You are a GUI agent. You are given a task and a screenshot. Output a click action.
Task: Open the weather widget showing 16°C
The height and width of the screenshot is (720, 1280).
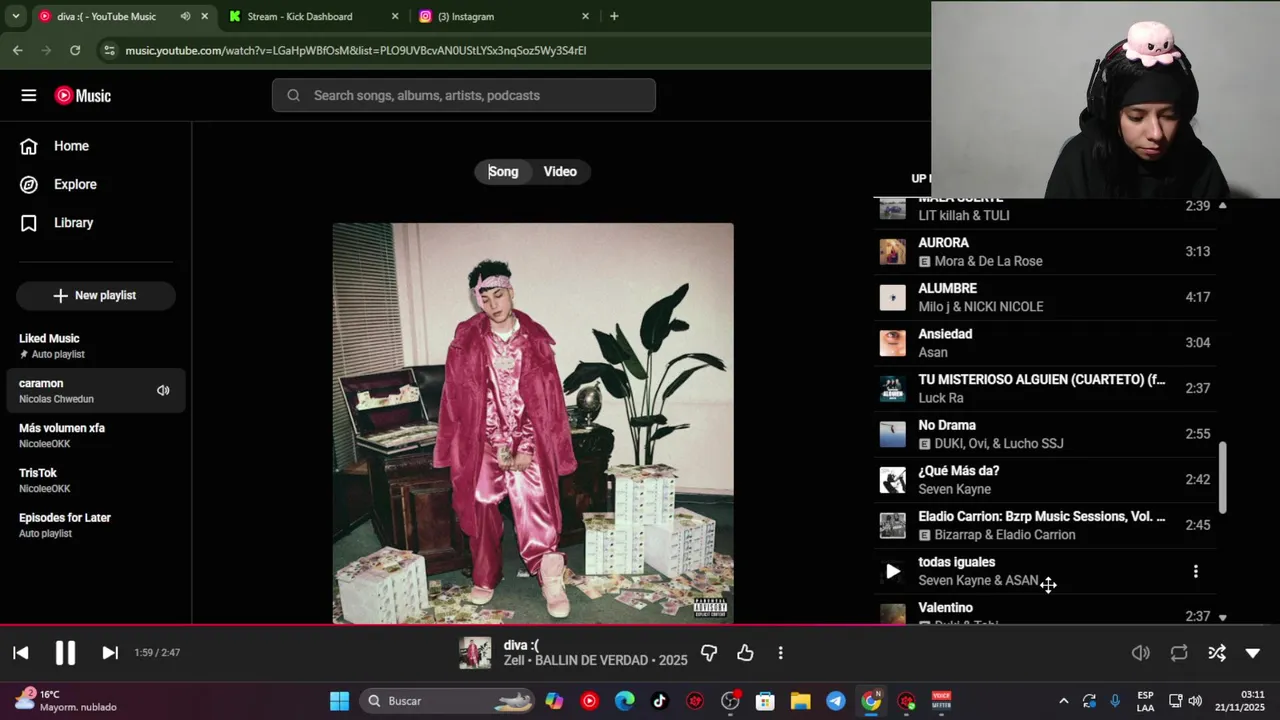pyautogui.click(x=66, y=701)
